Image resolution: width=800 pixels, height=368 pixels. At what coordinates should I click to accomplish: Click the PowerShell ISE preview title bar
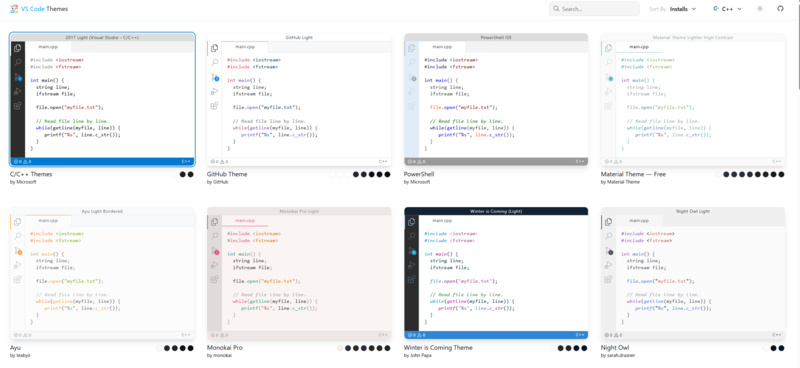click(x=496, y=37)
